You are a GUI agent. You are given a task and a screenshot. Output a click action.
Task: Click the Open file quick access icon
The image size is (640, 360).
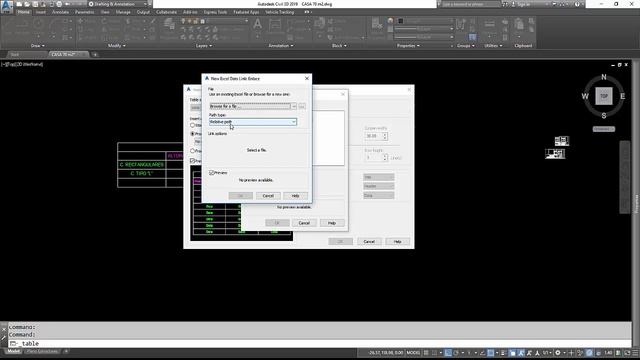[x=27, y=4]
